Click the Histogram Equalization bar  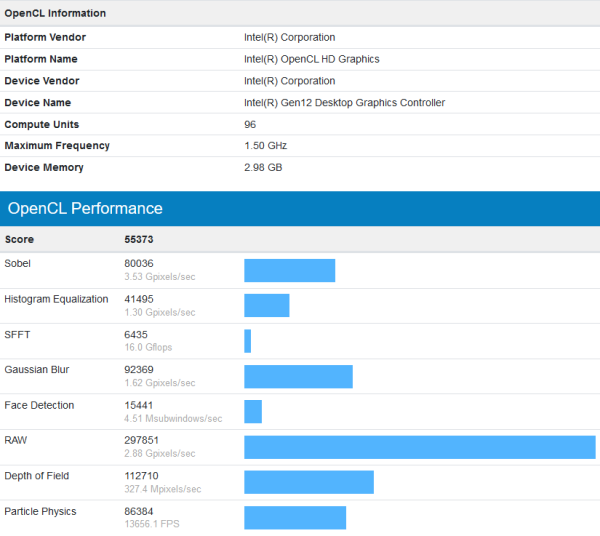tap(267, 305)
